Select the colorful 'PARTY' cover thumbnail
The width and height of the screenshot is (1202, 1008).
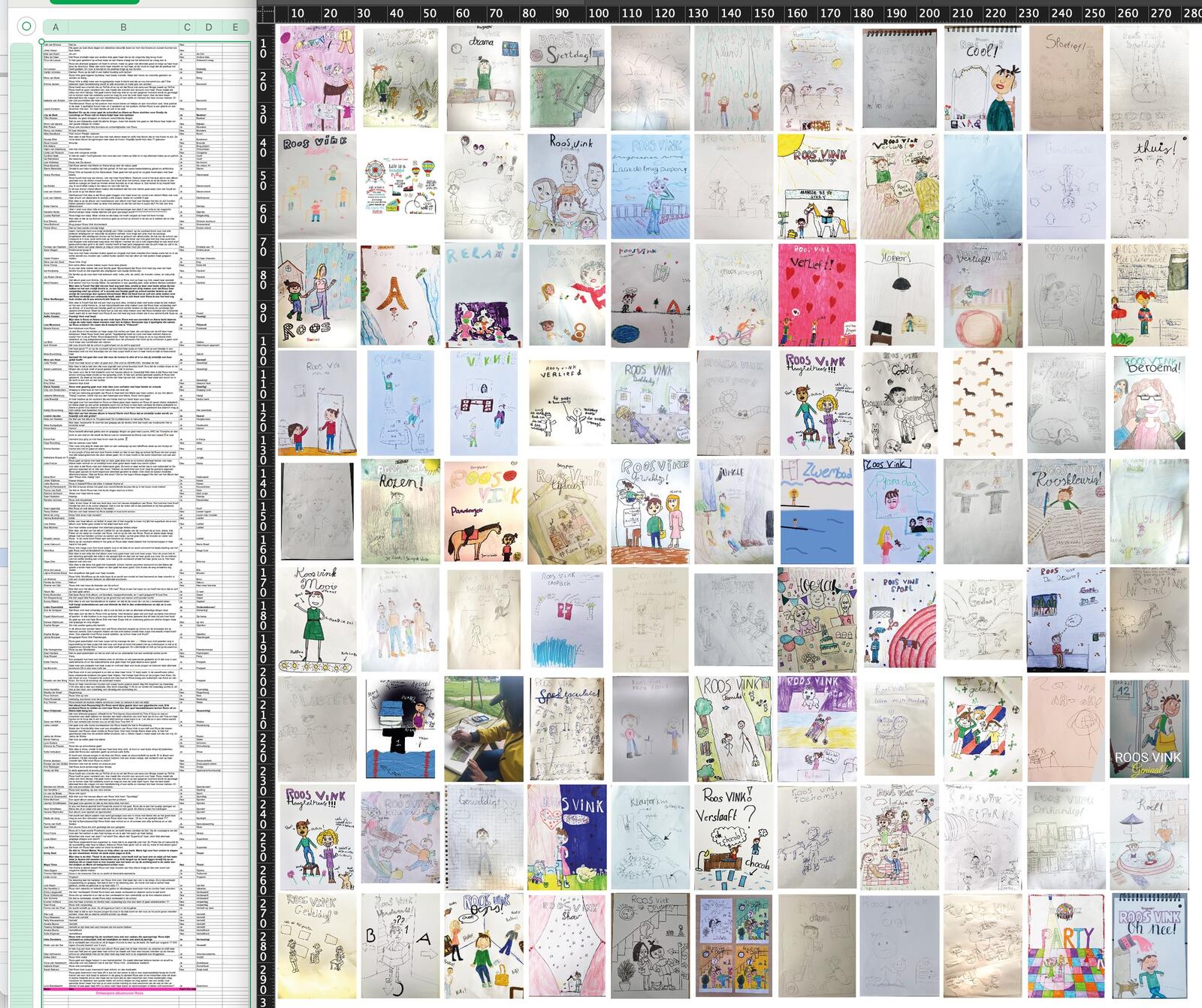1066,946
